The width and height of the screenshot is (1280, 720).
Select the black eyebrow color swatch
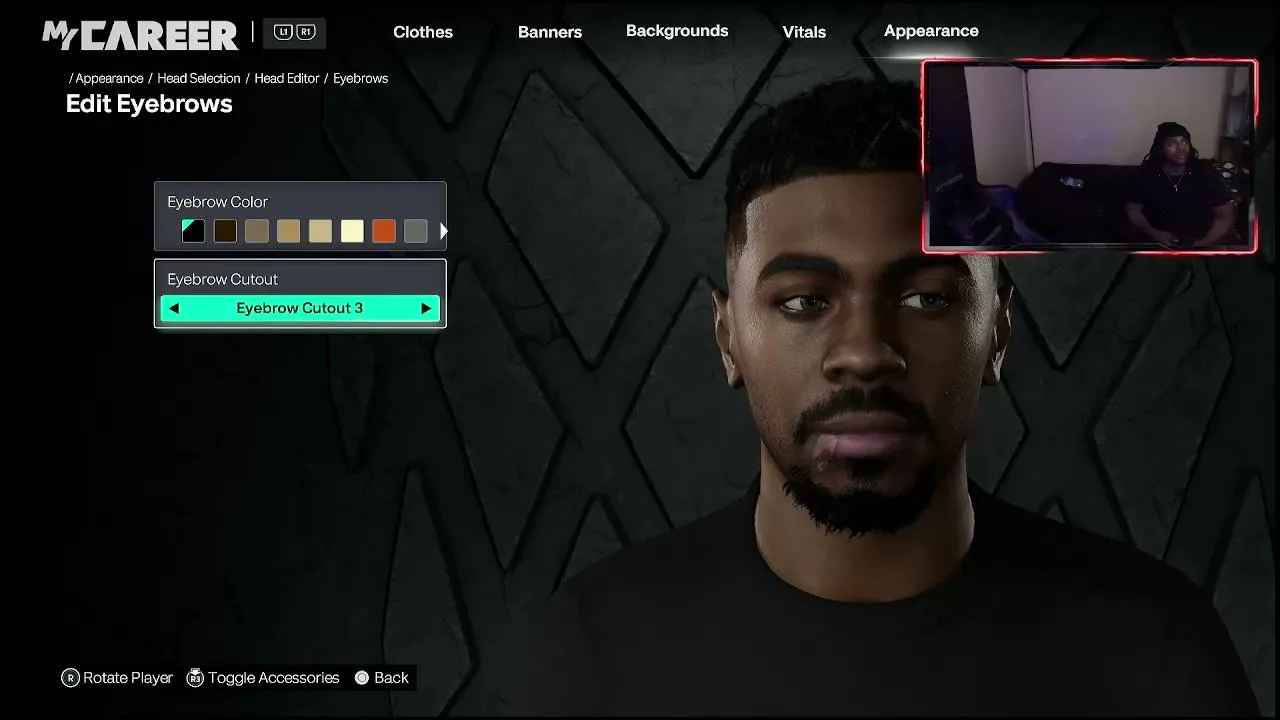pyautogui.click(x=193, y=231)
